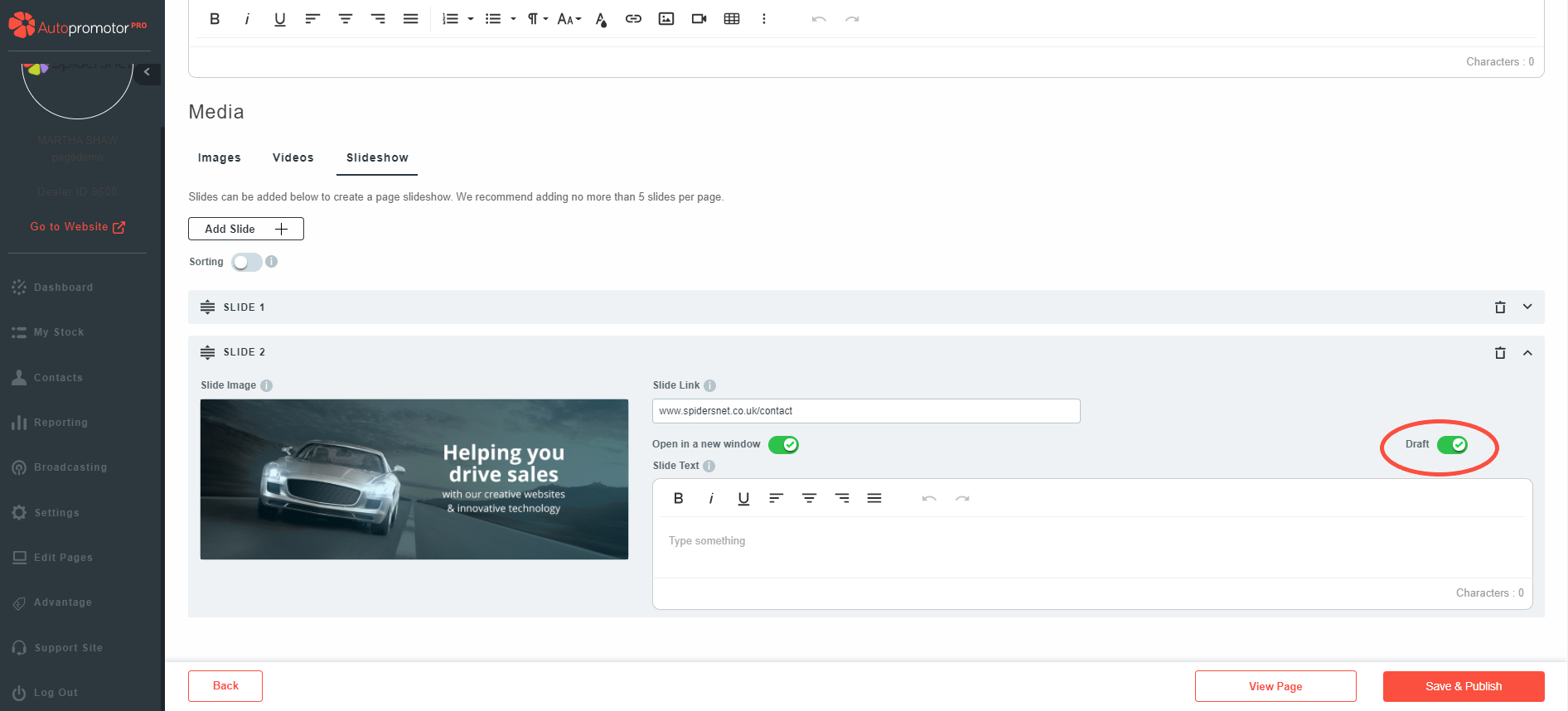Toggle the Sorting switch

246,262
